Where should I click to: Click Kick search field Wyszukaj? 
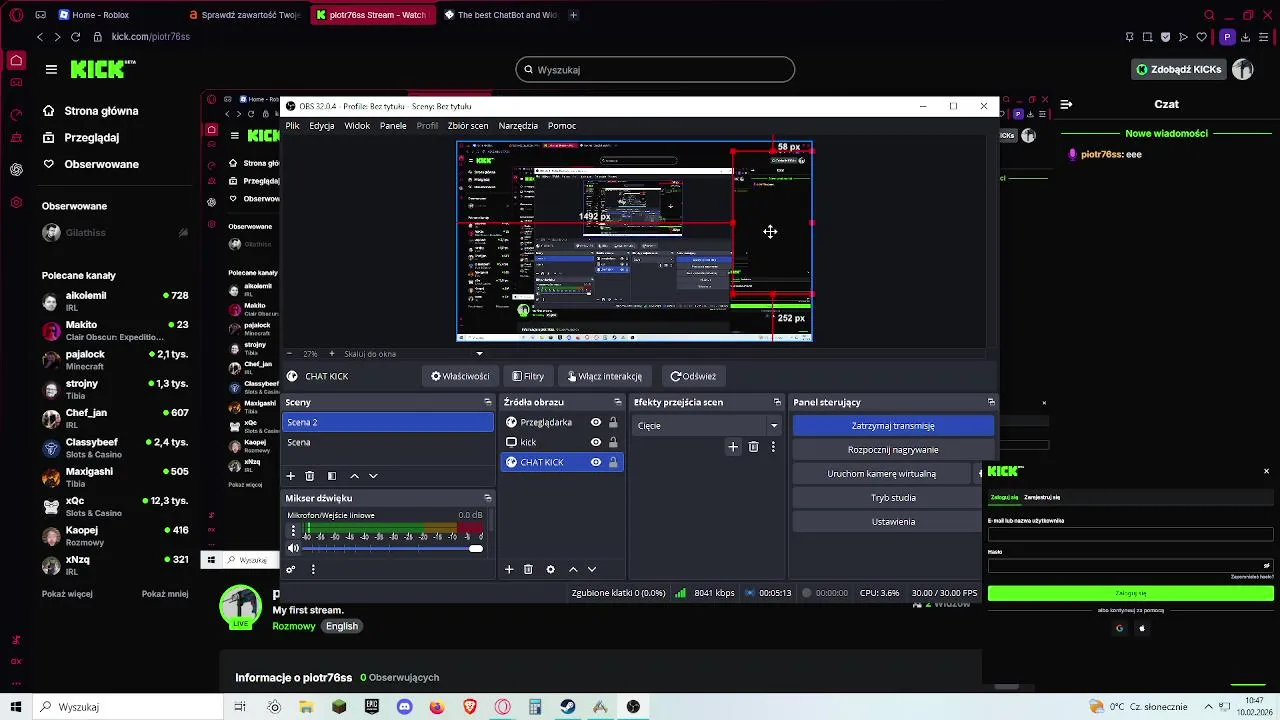tap(655, 70)
